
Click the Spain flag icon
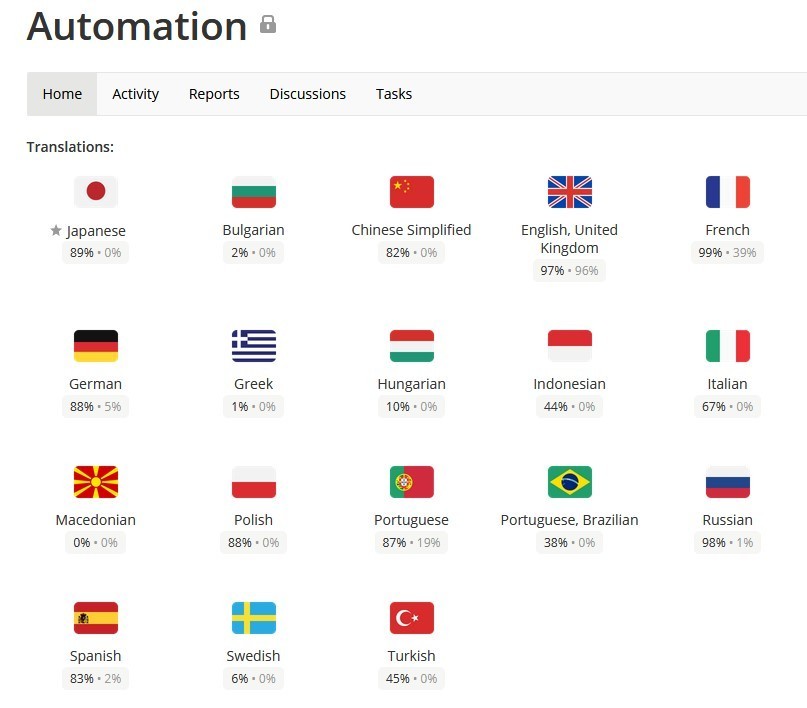(x=96, y=617)
